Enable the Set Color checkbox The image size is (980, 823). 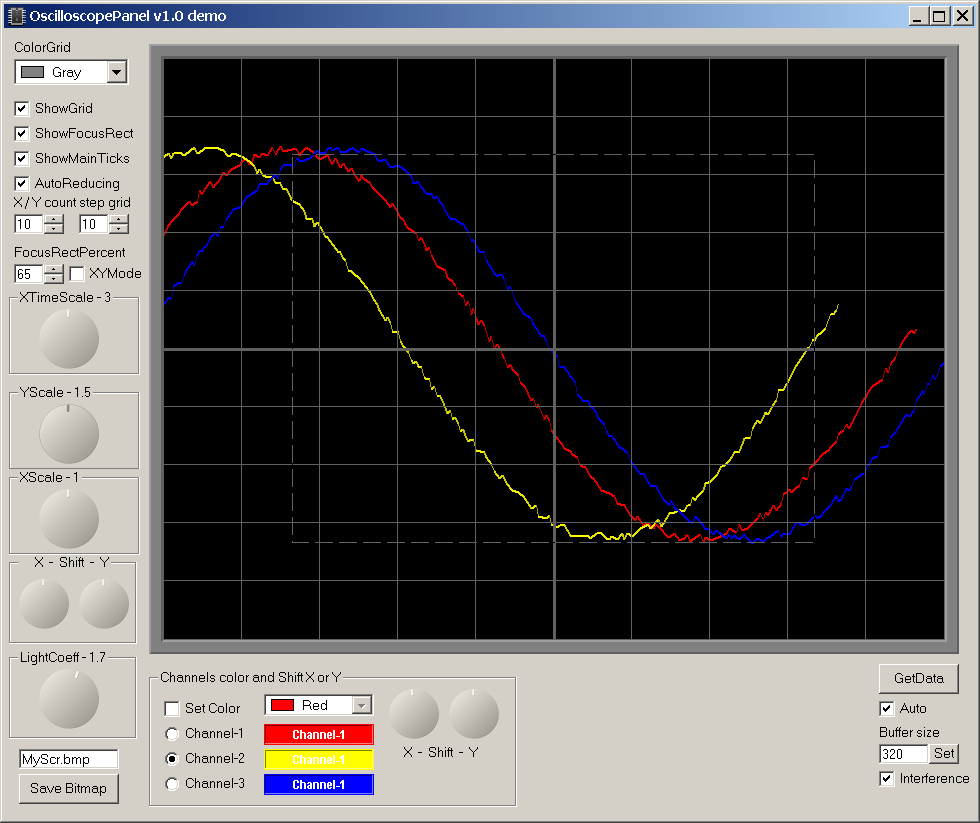coord(172,709)
